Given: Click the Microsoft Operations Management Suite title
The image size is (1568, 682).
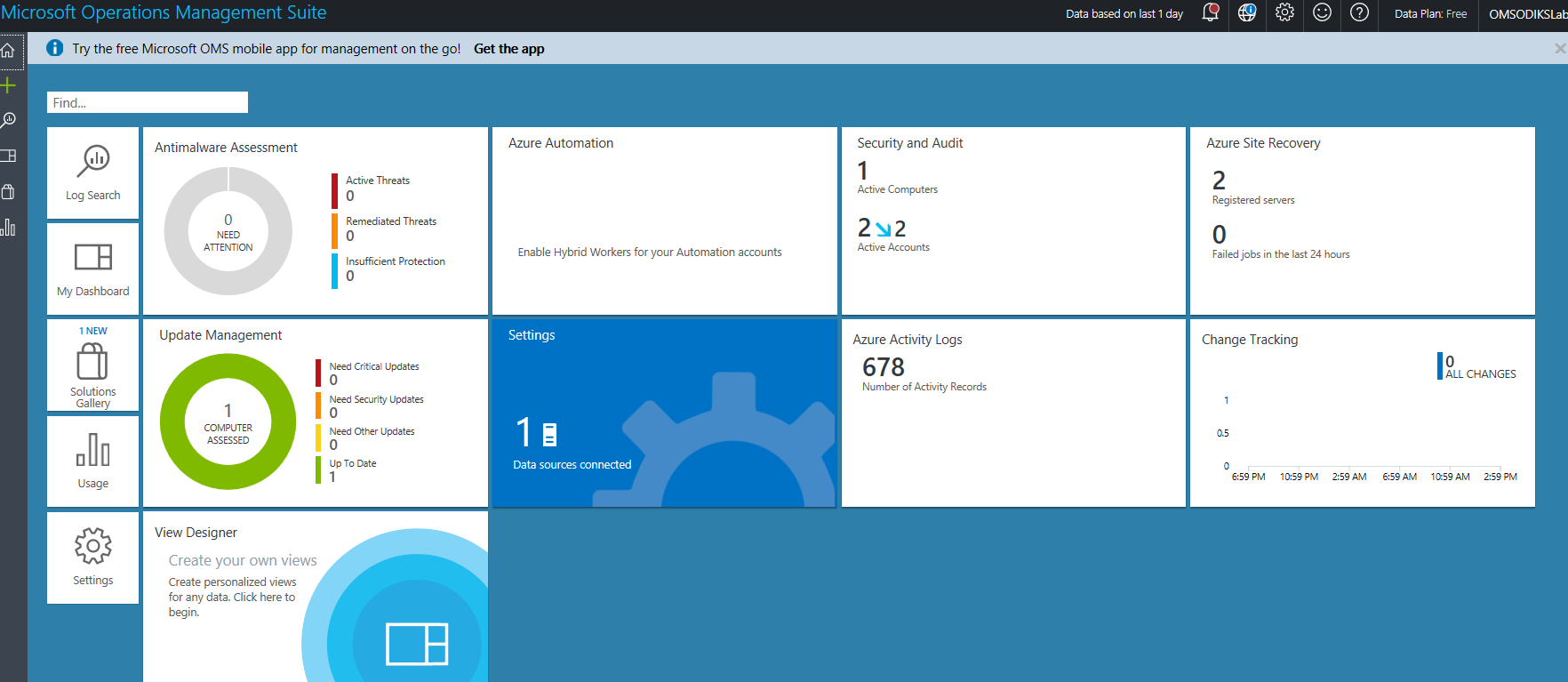Looking at the screenshot, I should point(164,12).
